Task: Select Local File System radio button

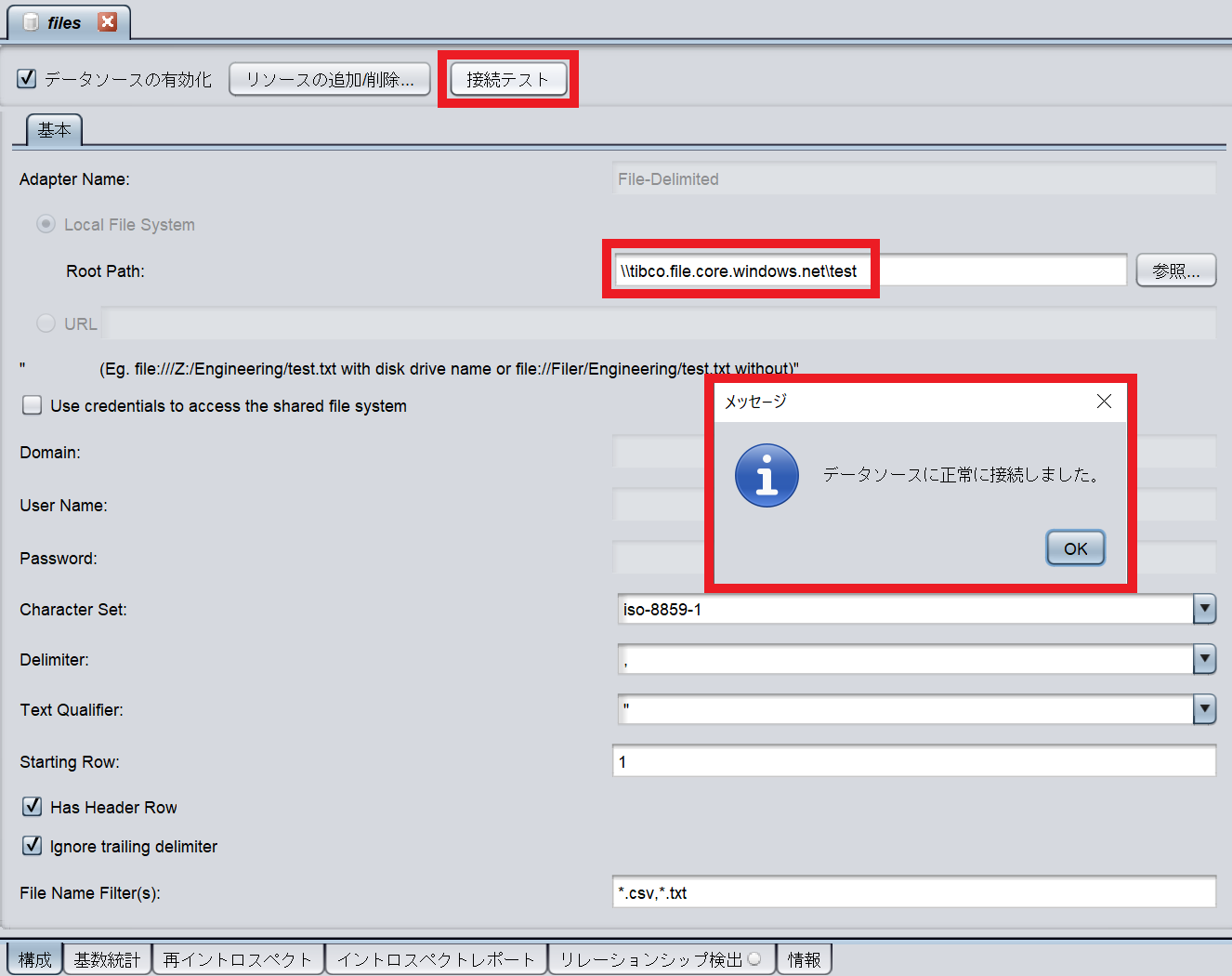Action: (x=46, y=224)
